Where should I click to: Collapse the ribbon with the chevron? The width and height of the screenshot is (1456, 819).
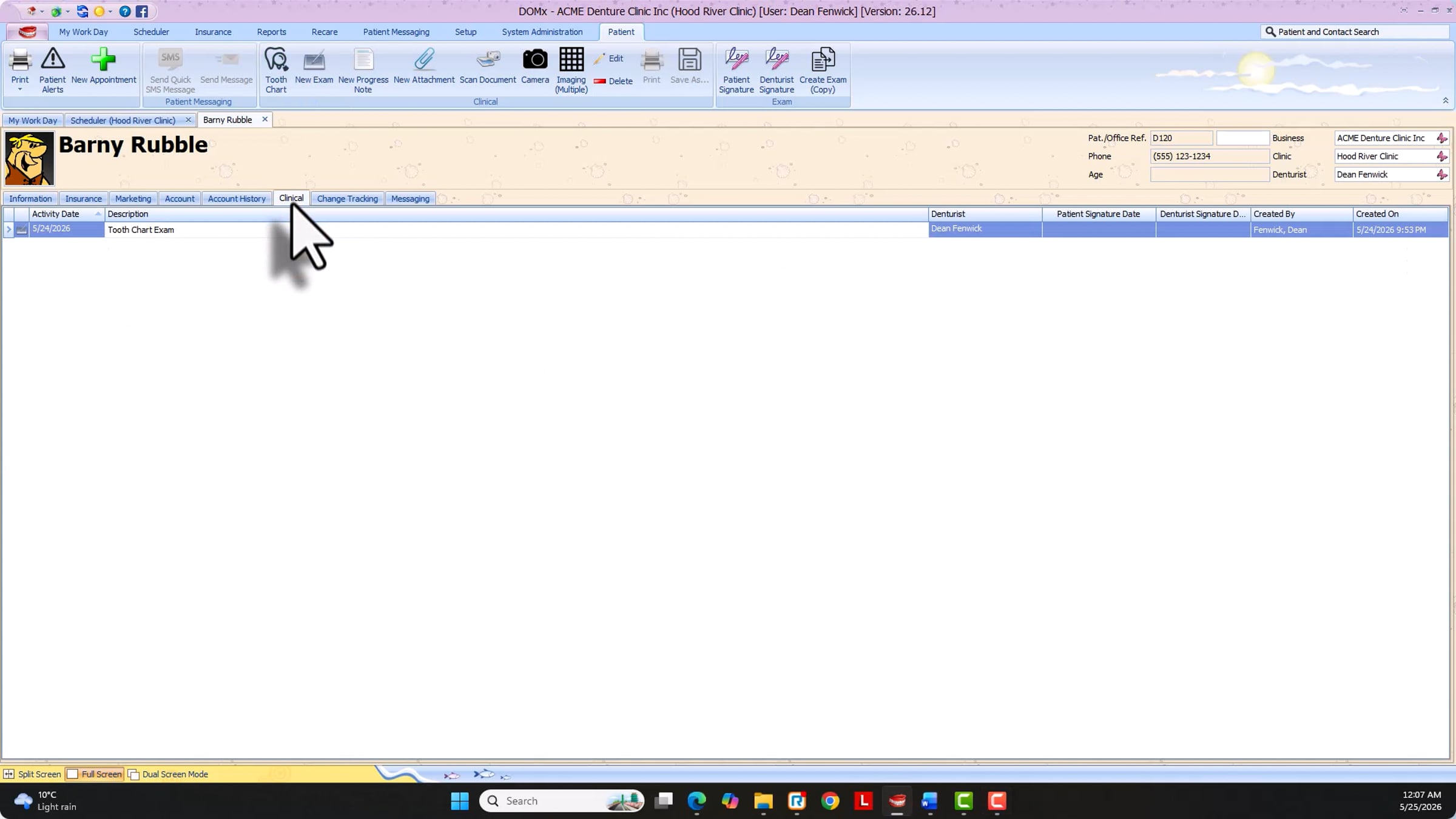point(1446,101)
